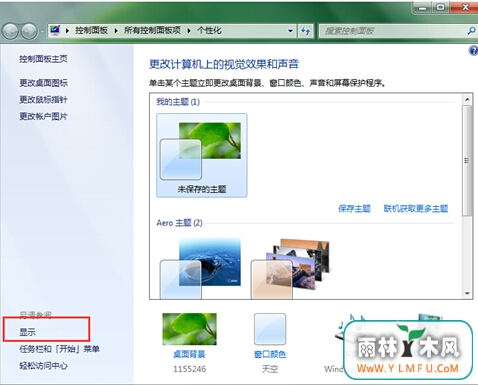478x385 pixels.
Task: Click the theme list scroll up arrow
Action: pyautogui.click(x=467, y=99)
